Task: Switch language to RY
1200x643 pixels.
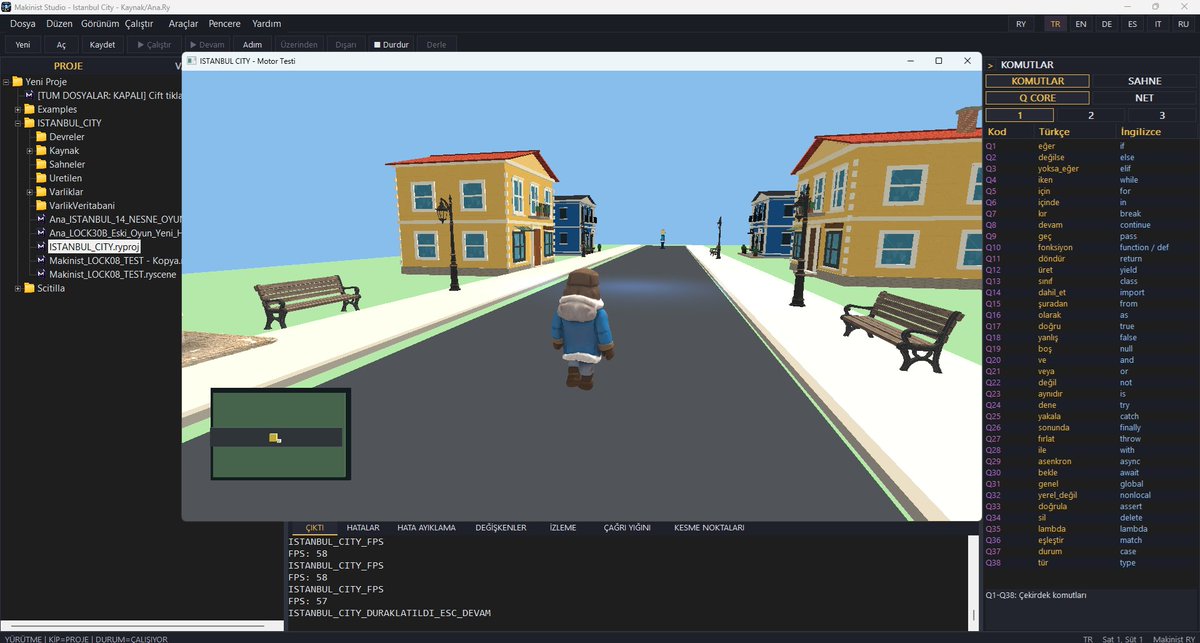Action: coord(1020,23)
